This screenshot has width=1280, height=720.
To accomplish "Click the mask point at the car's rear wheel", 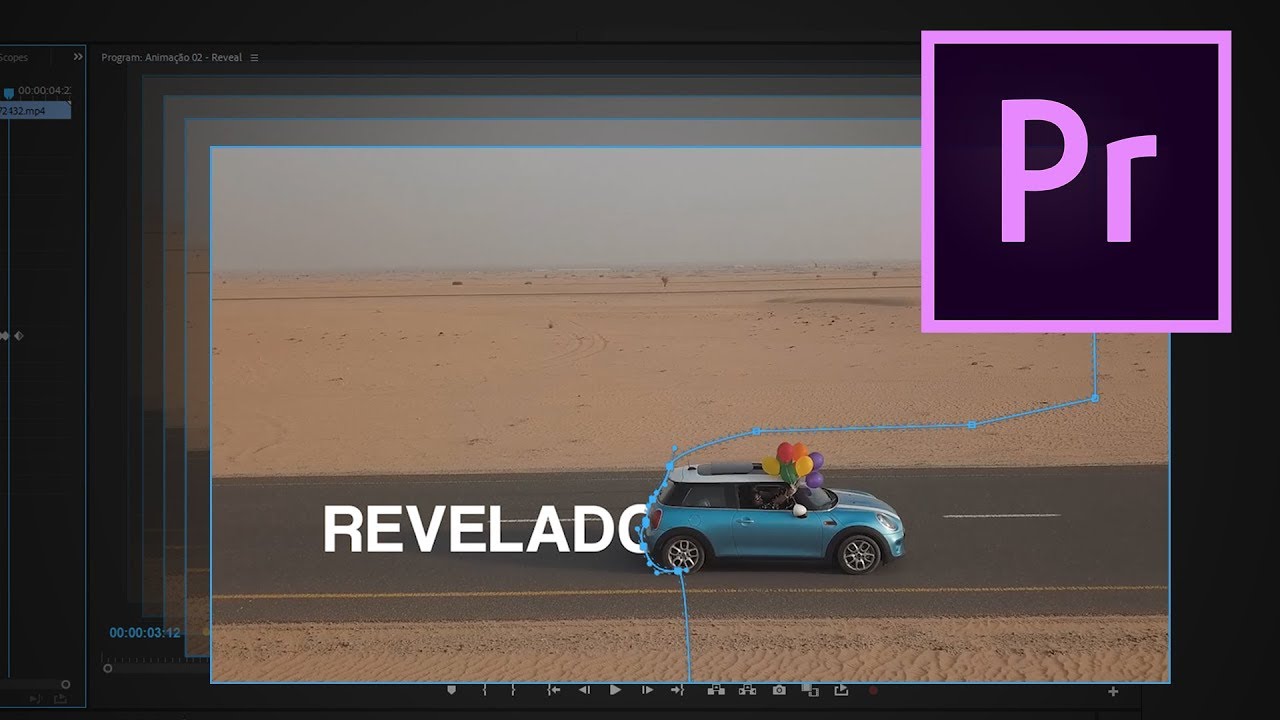I will [x=680, y=570].
